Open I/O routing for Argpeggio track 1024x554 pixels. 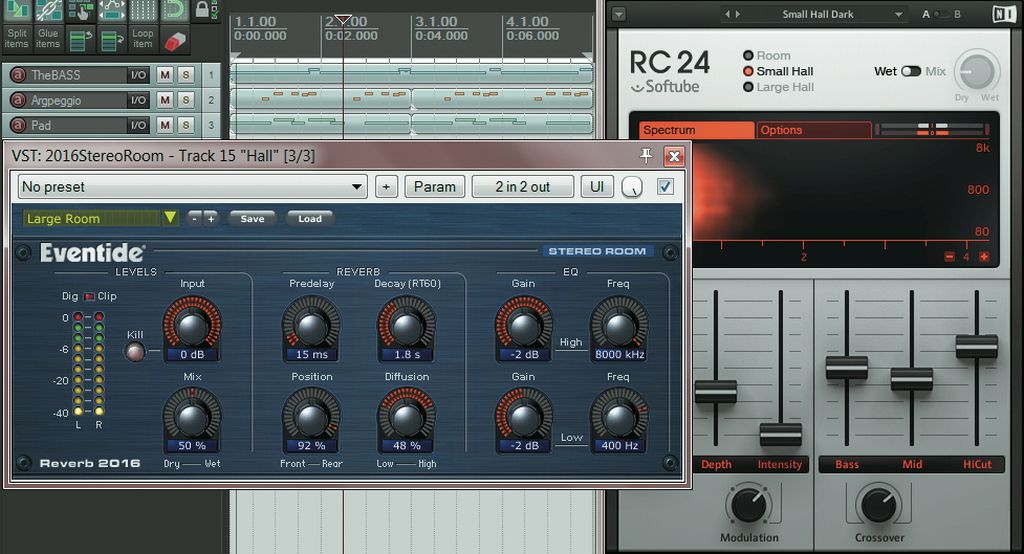point(138,100)
